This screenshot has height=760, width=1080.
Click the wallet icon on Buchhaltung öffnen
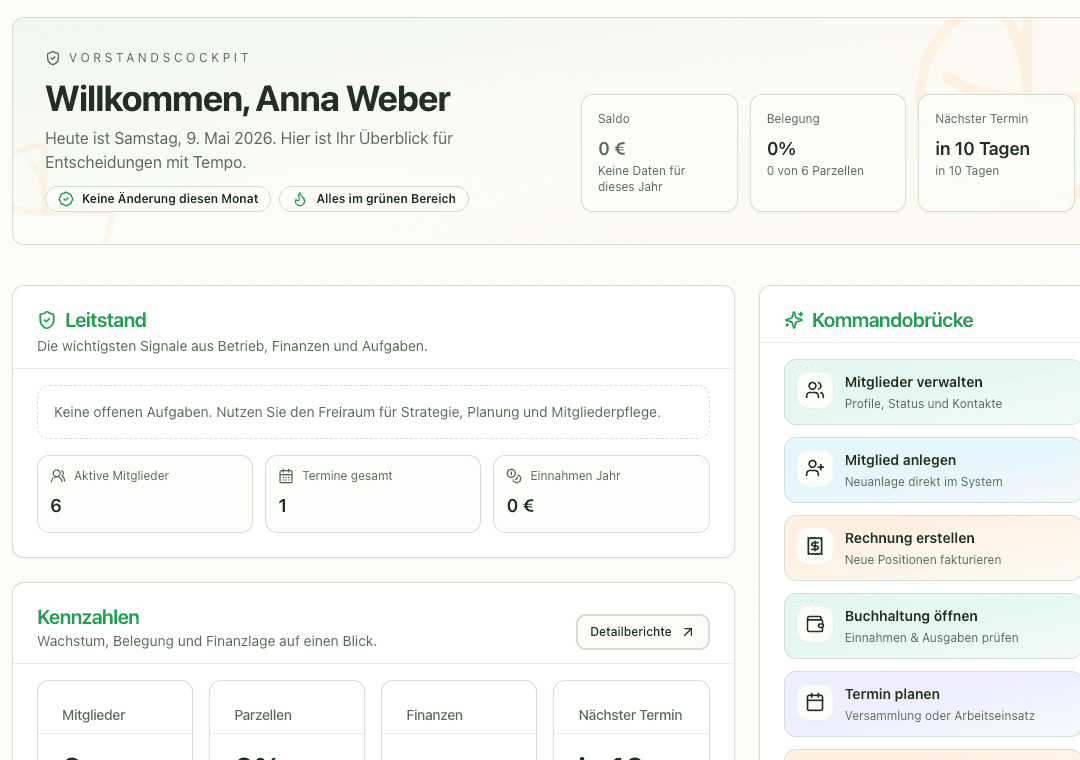[815, 624]
